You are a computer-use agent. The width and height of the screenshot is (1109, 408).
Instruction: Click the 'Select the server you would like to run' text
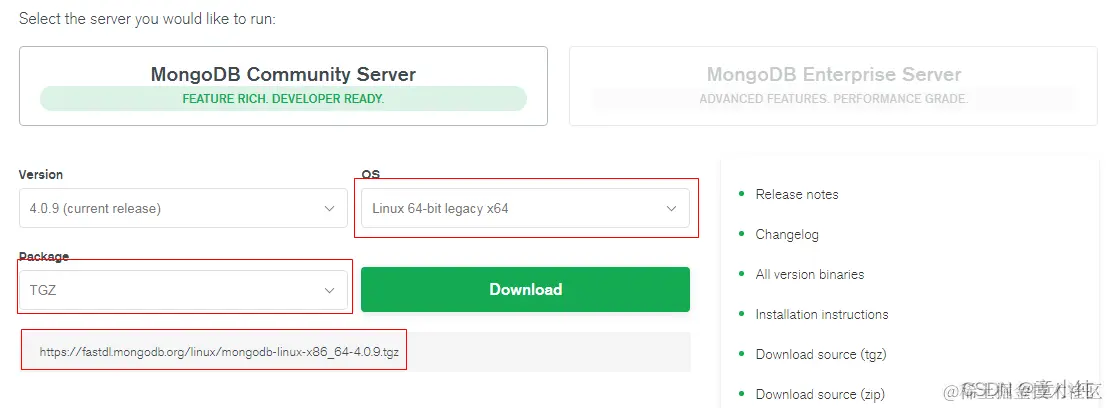(147, 19)
